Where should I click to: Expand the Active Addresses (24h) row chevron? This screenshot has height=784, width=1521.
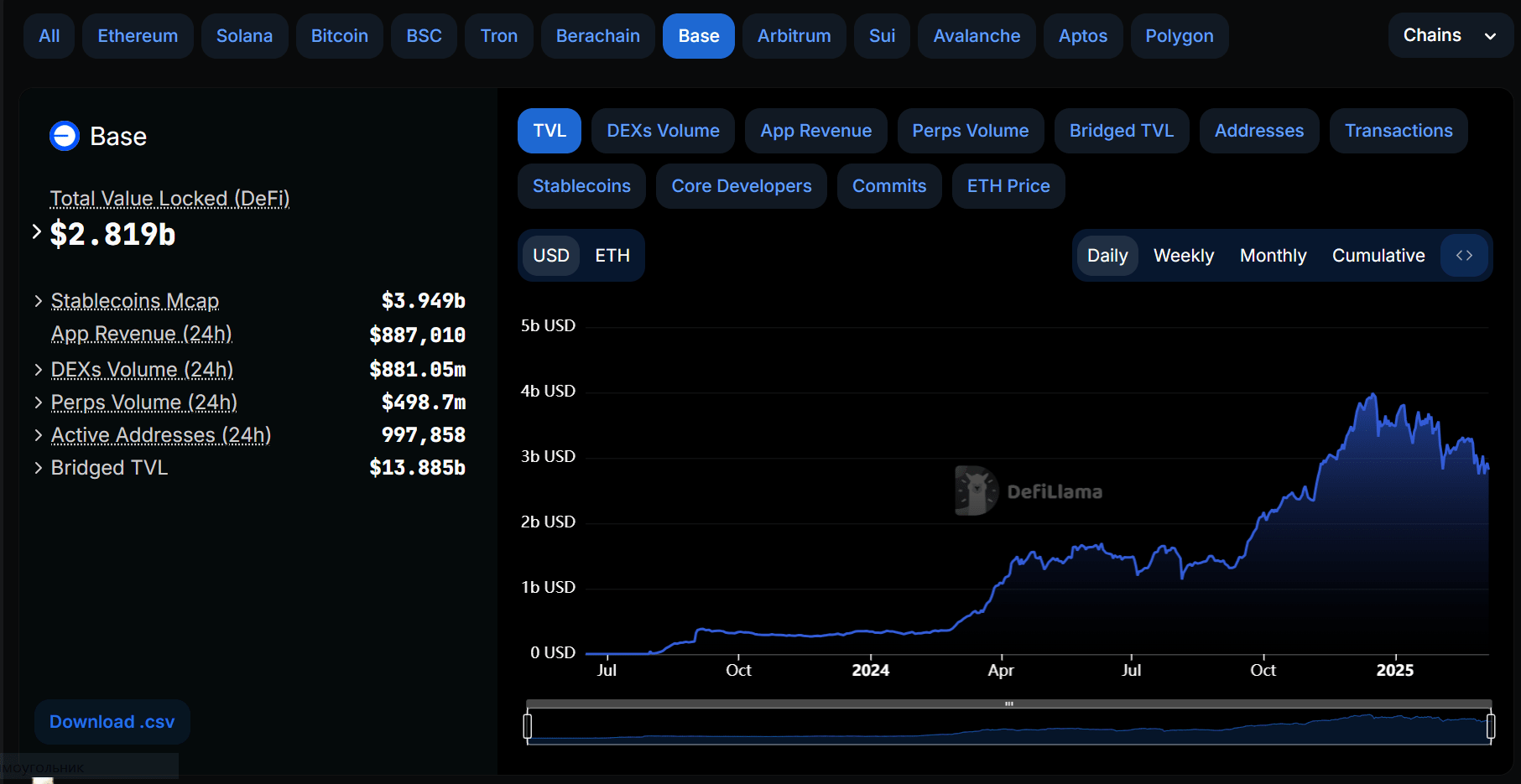point(38,435)
